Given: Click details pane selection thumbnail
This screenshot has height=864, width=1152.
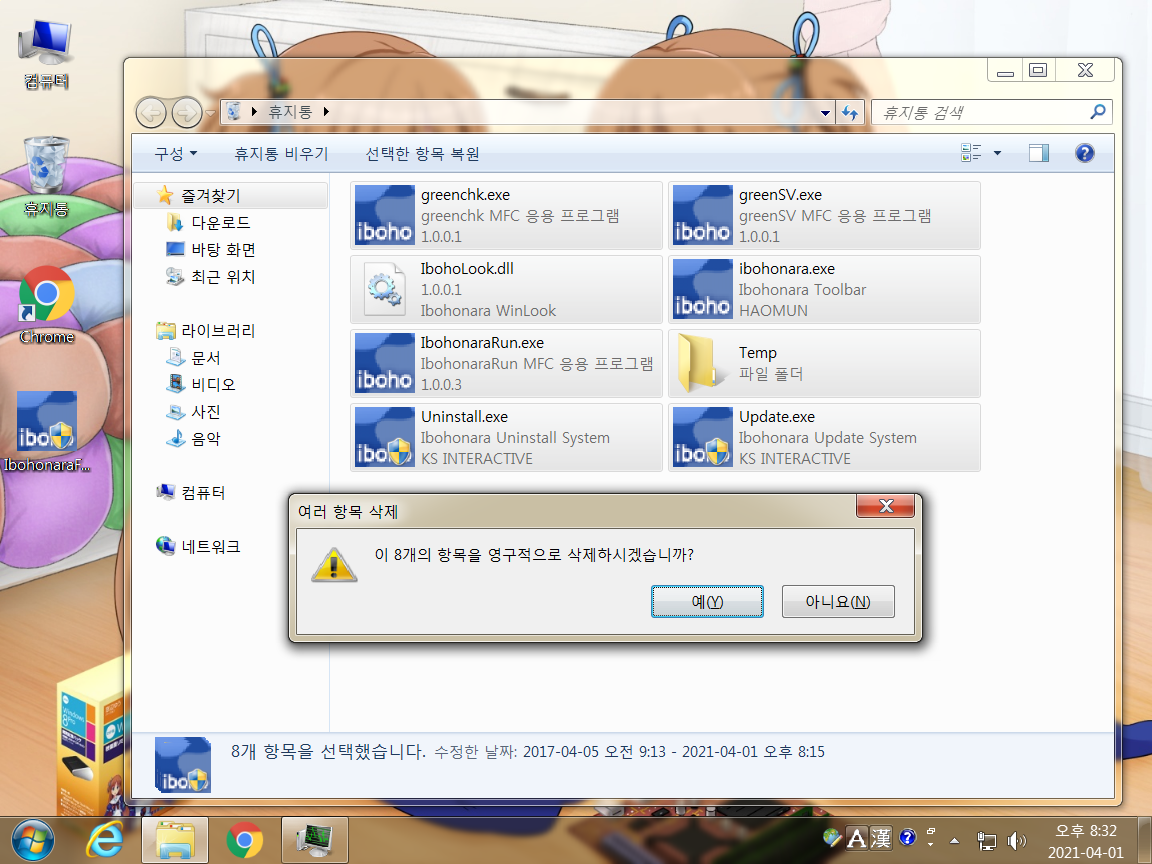Looking at the screenshot, I should pyautogui.click(x=183, y=765).
